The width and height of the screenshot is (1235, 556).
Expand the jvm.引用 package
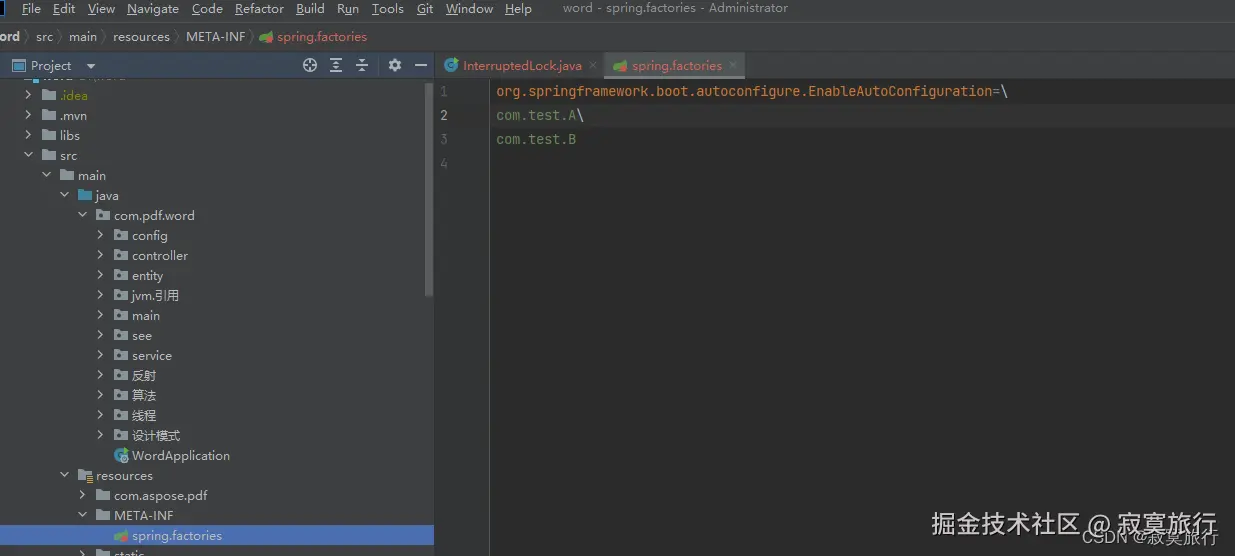[x=101, y=295]
